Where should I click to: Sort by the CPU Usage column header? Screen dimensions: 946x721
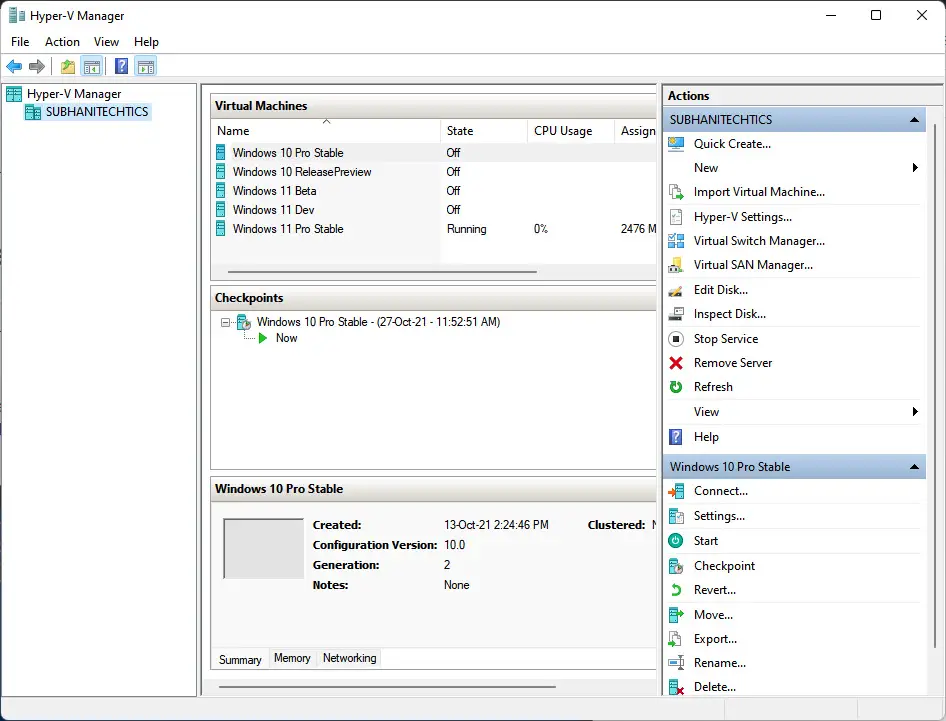point(571,131)
